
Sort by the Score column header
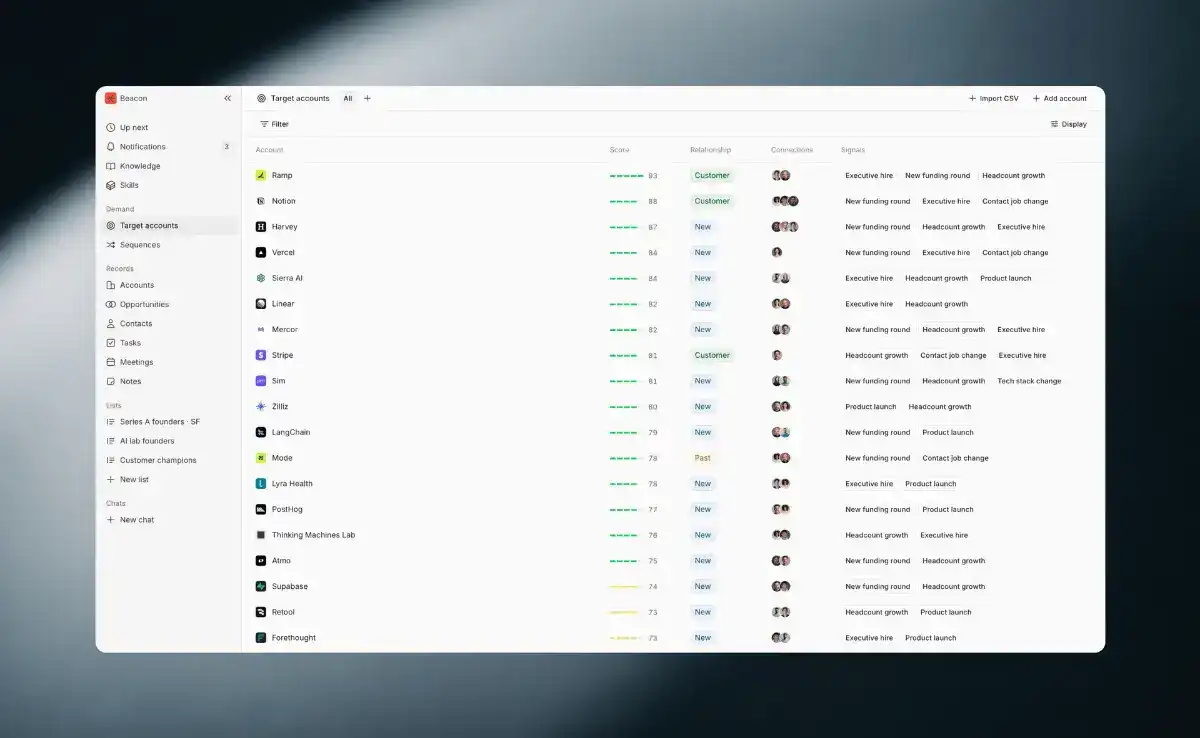(620, 150)
